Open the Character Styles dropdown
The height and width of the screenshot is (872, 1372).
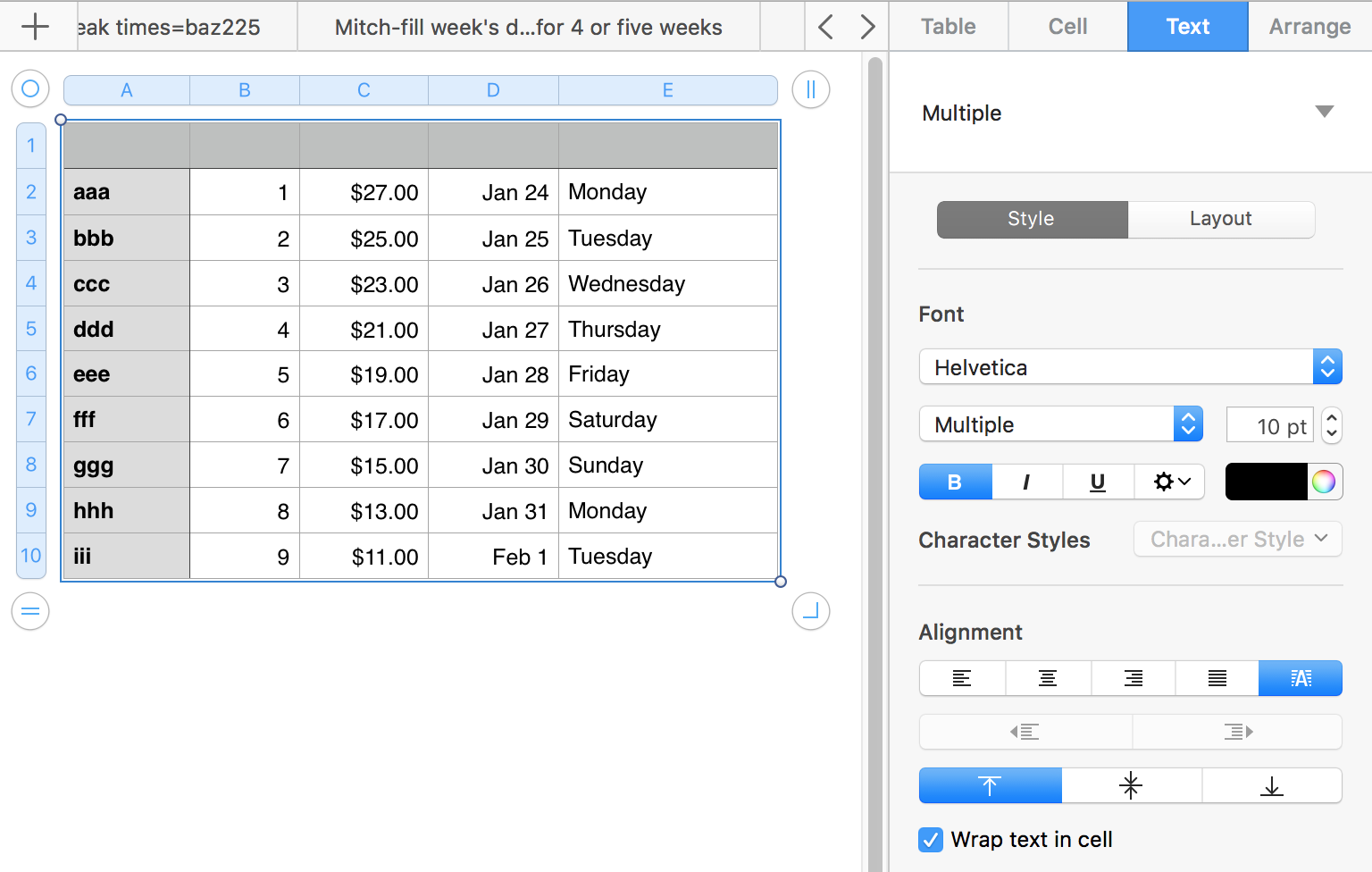(1237, 539)
